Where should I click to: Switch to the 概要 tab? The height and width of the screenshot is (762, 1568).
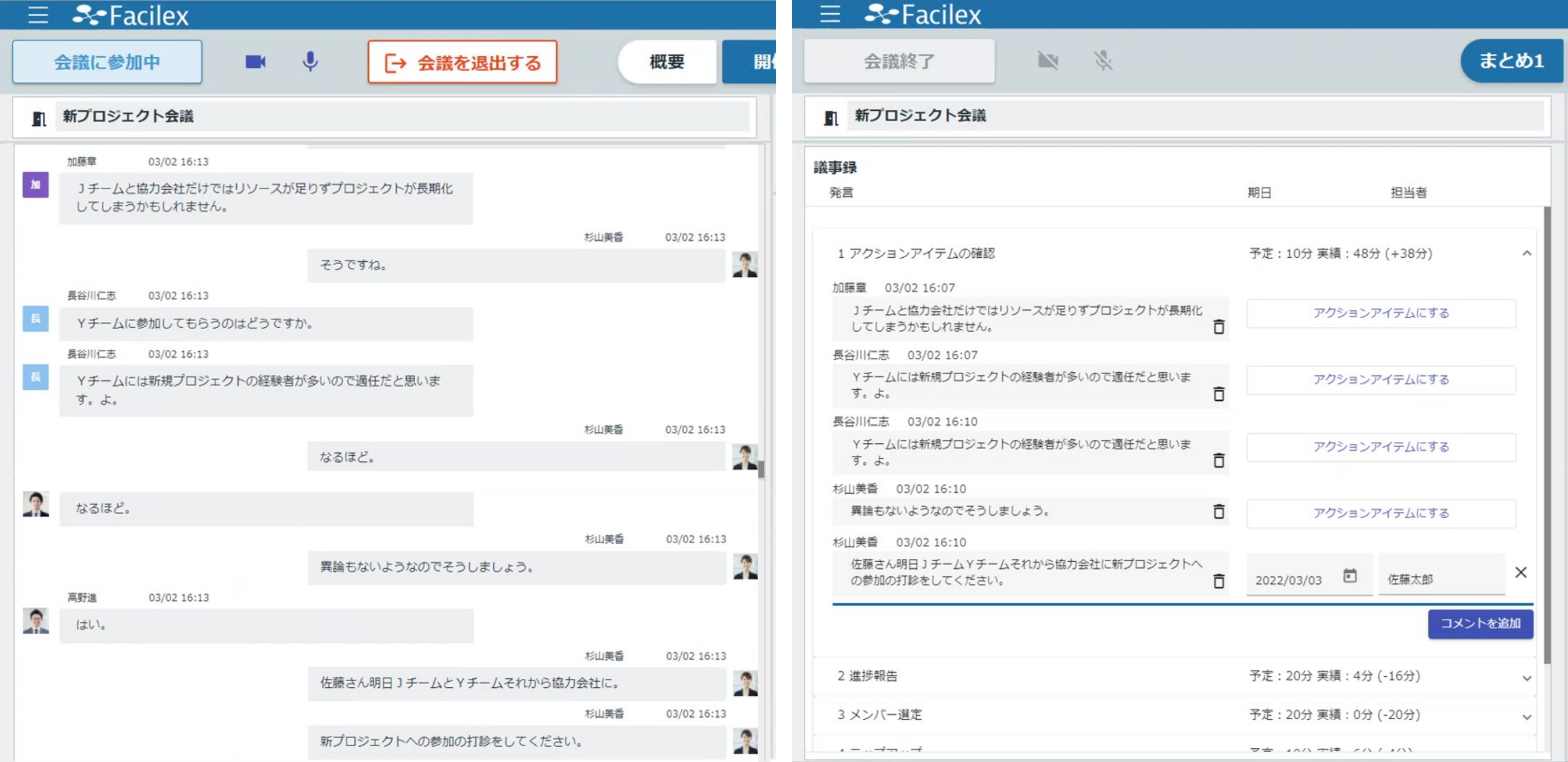667,61
